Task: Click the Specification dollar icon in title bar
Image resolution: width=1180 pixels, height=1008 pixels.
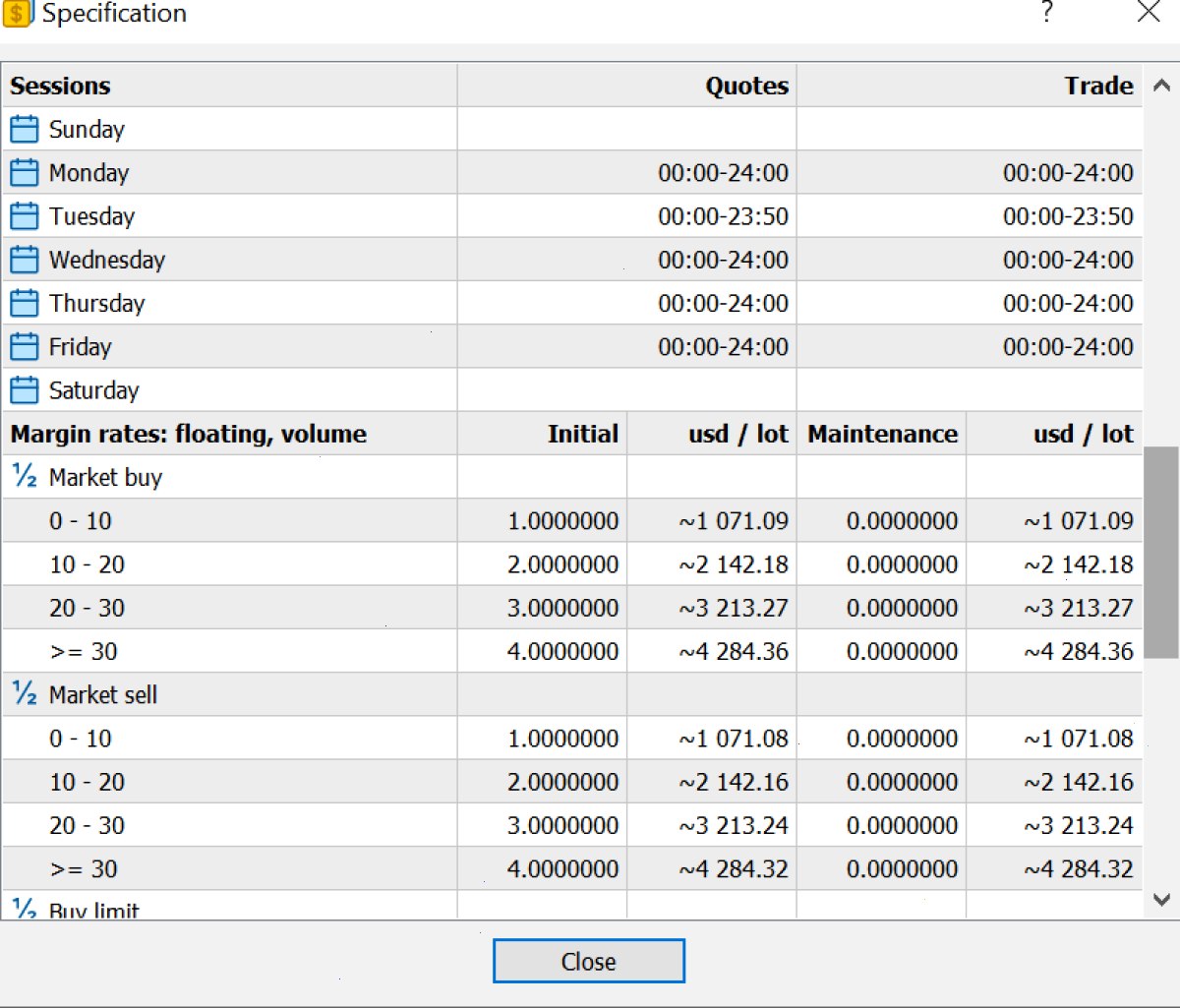Action: (x=18, y=14)
